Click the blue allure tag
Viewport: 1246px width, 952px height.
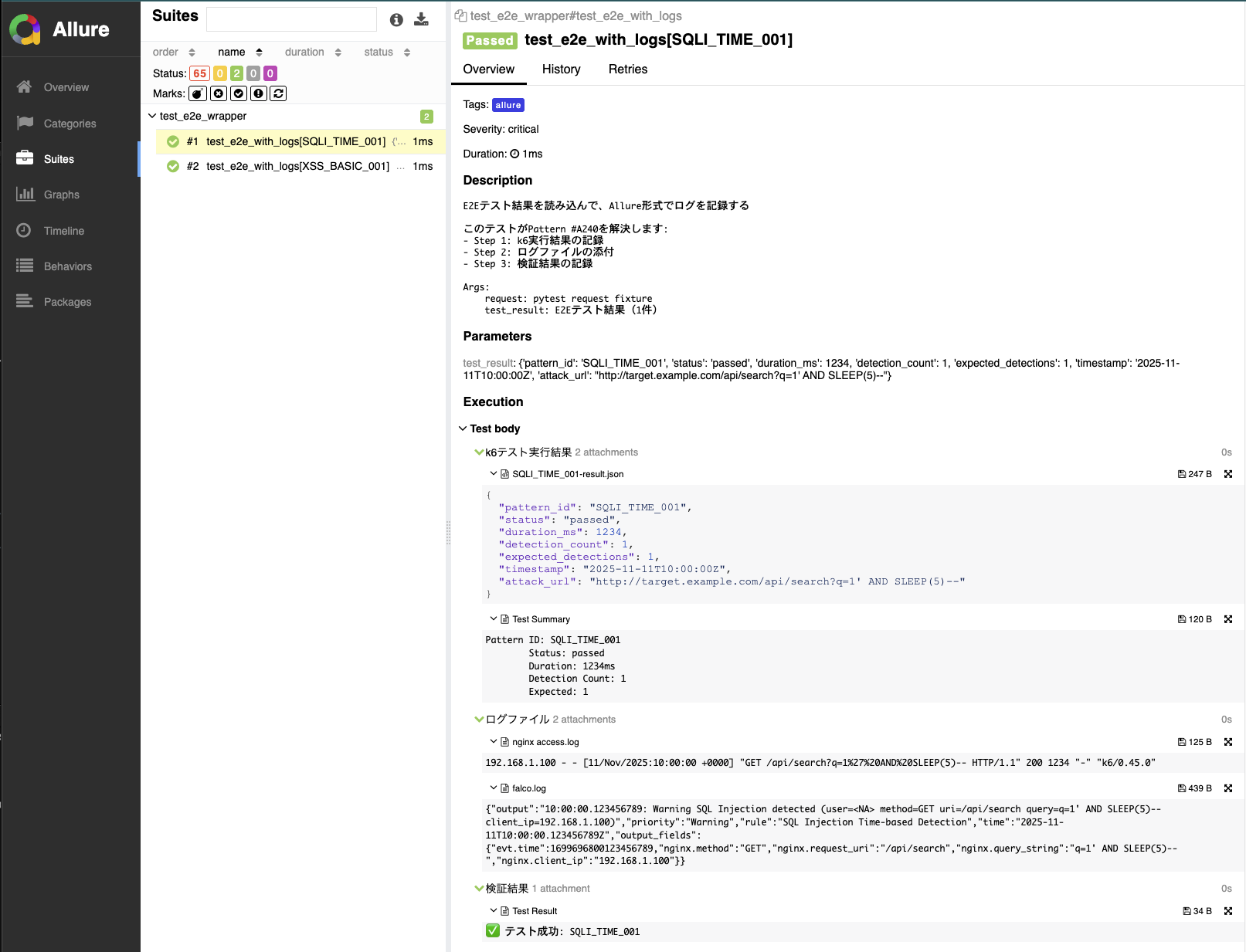pos(508,105)
